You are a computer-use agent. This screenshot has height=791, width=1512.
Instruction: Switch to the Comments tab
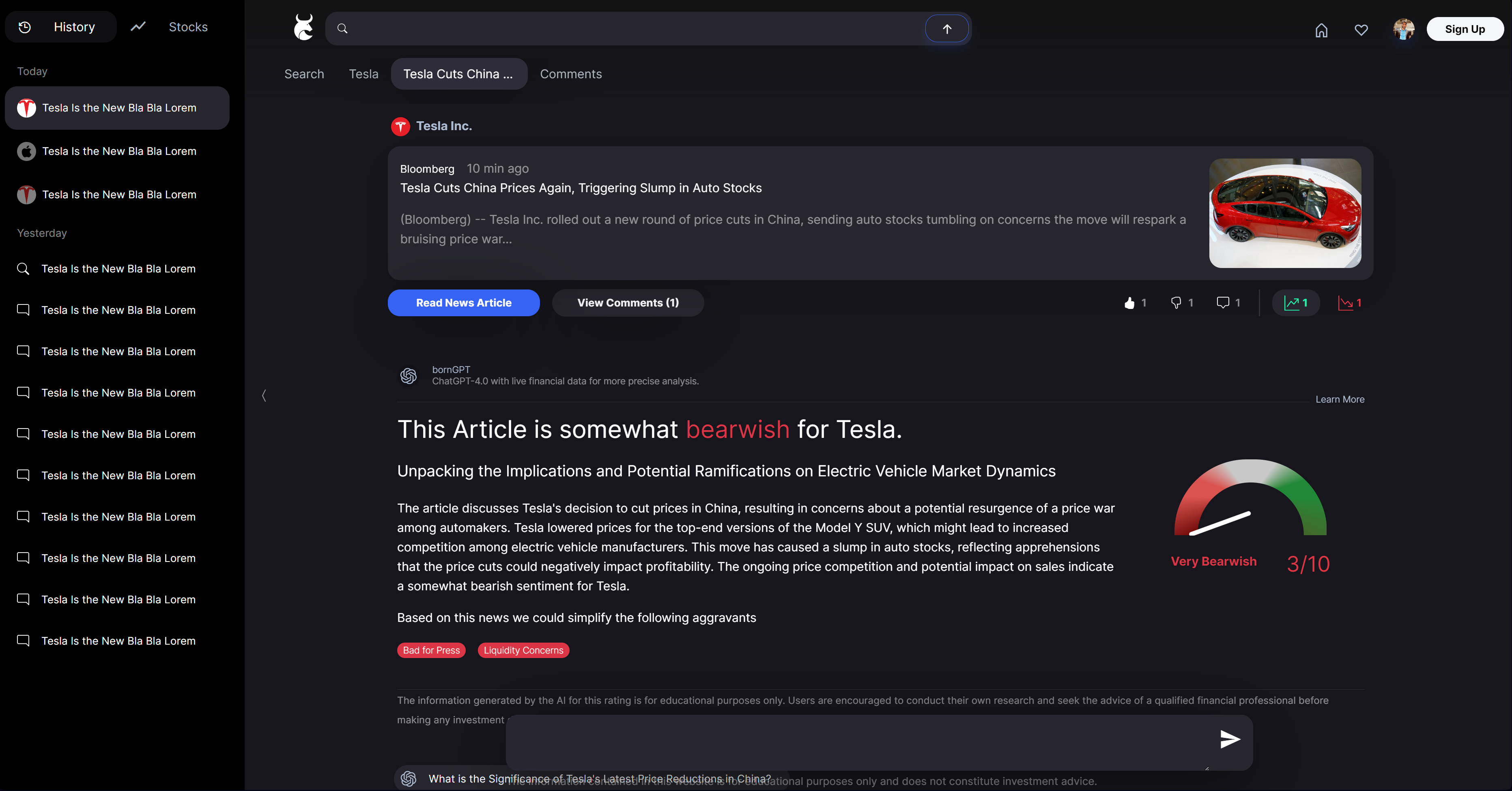[570, 74]
